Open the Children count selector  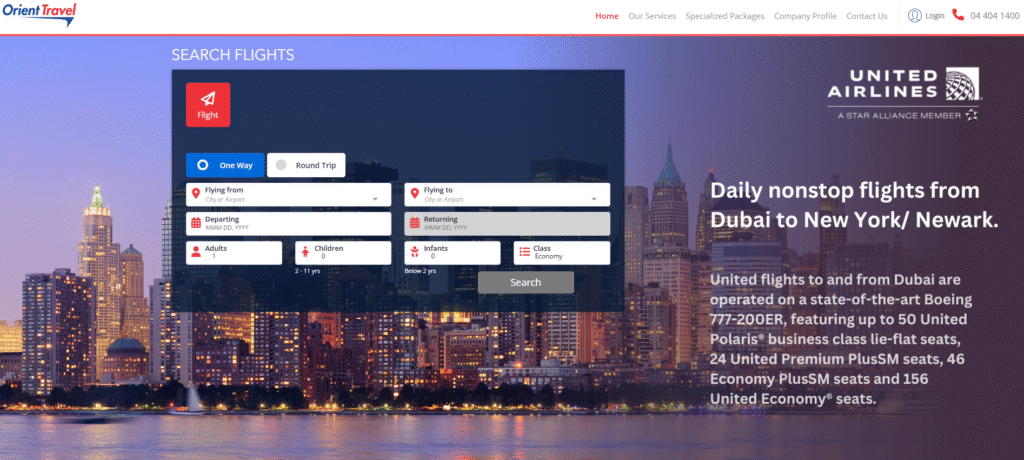[344, 253]
